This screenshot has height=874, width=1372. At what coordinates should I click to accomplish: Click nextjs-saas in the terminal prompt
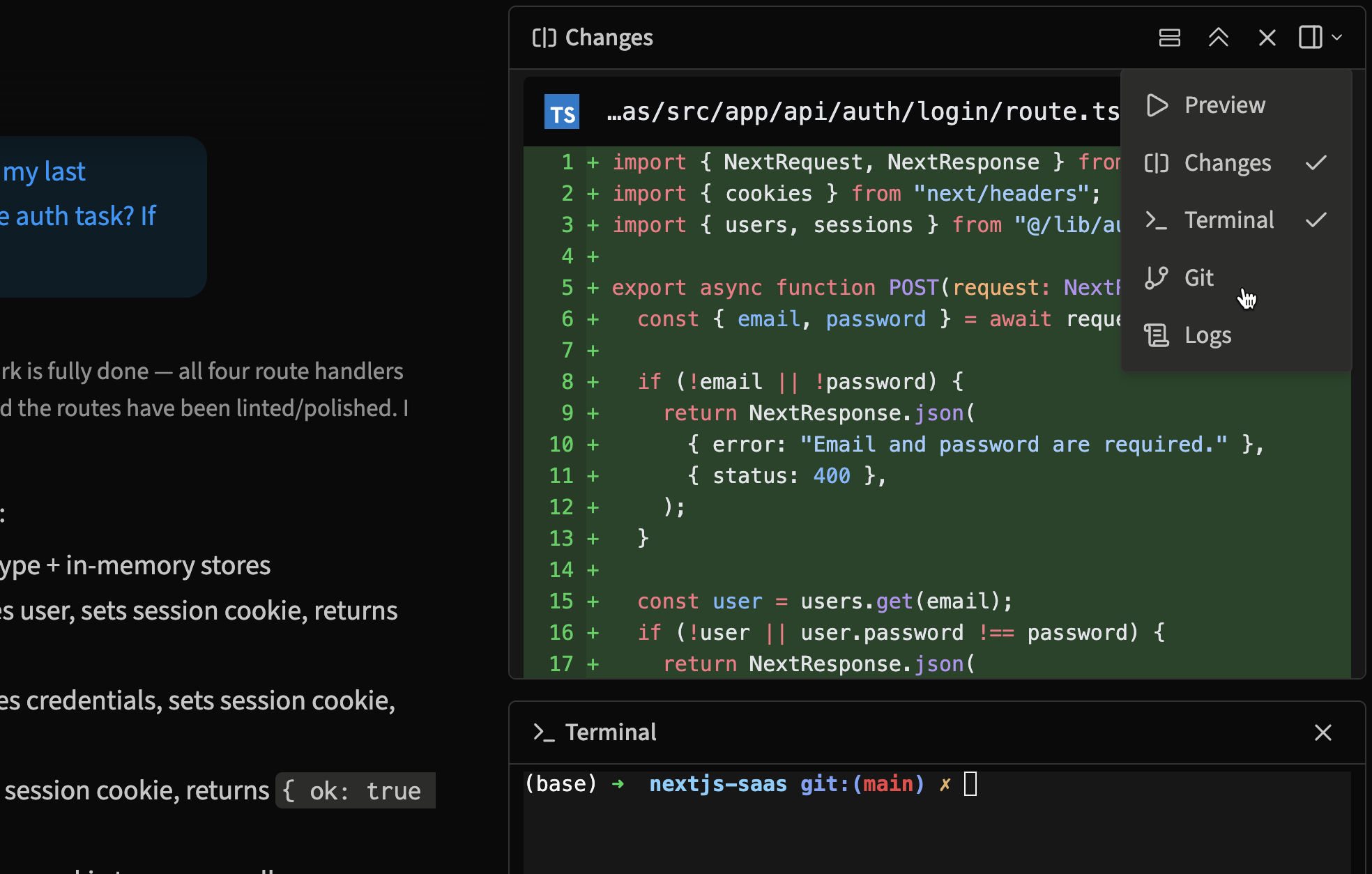pyautogui.click(x=718, y=784)
